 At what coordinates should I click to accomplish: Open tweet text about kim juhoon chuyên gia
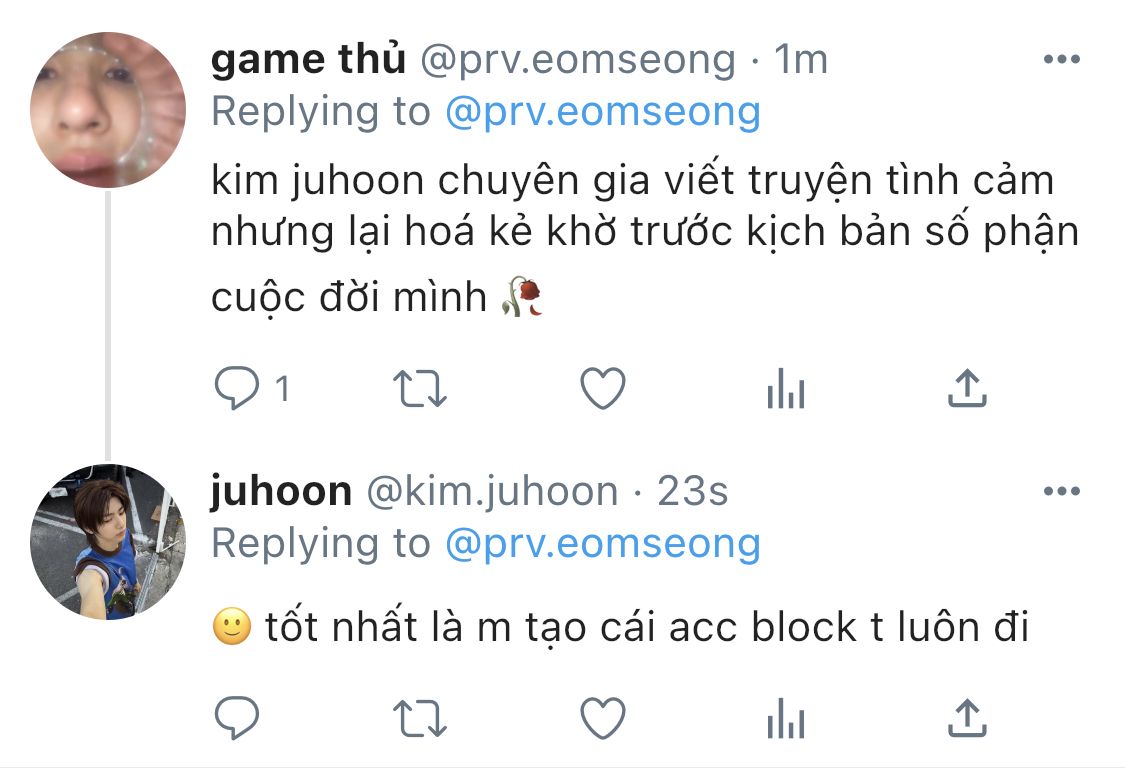point(645,238)
